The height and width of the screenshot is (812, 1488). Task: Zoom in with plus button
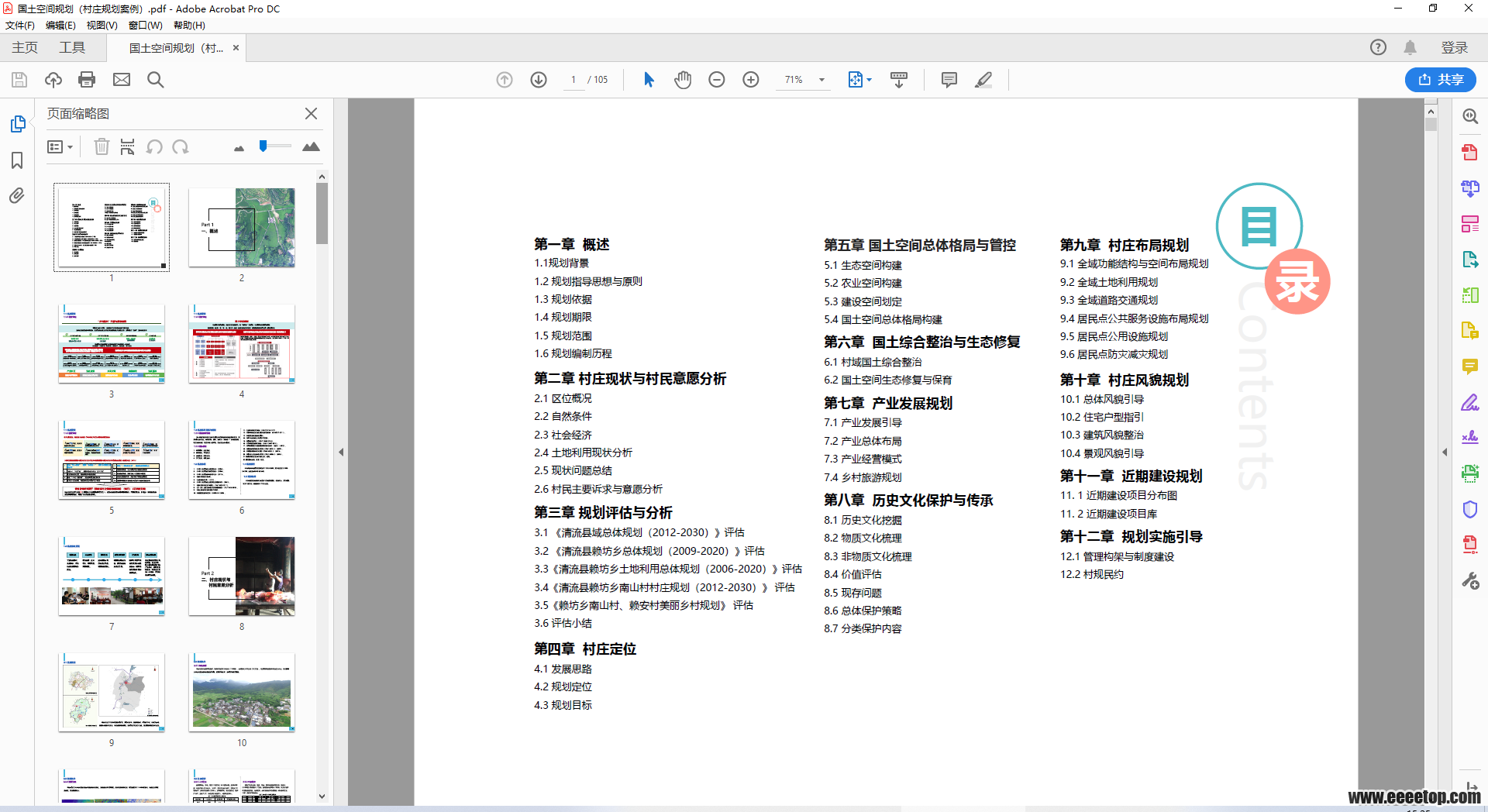(x=751, y=80)
